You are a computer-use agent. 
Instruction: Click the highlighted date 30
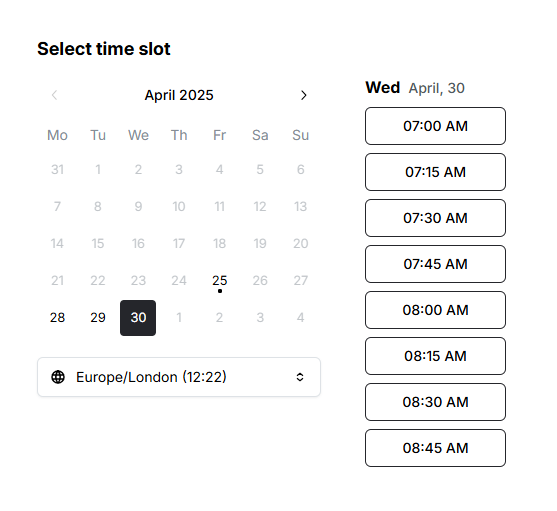click(138, 318)
